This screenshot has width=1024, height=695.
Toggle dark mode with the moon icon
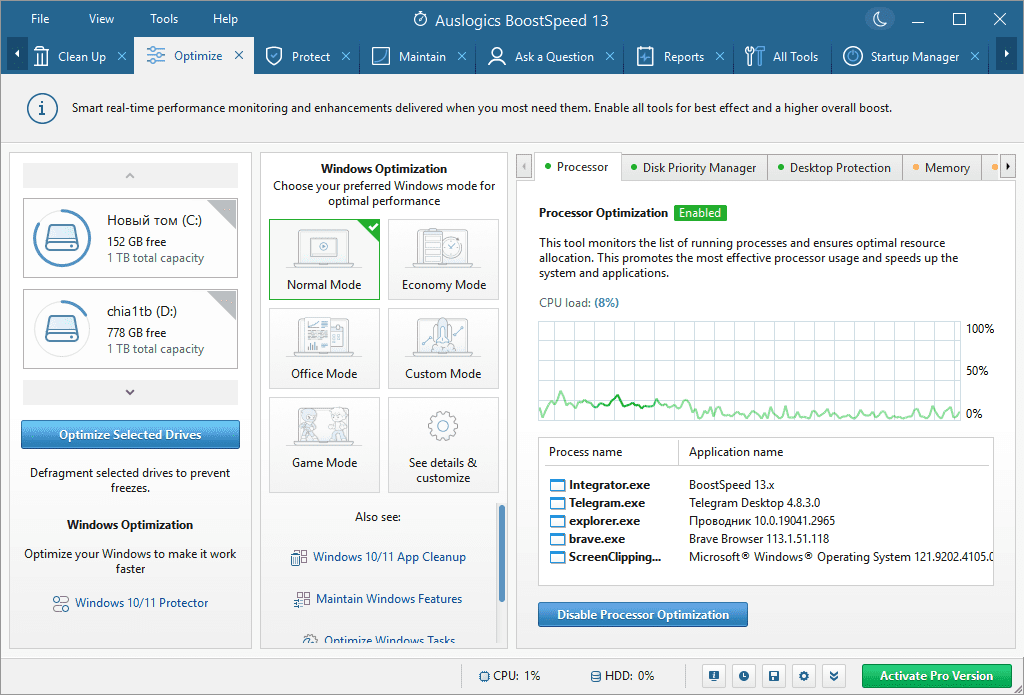(880, 19)
